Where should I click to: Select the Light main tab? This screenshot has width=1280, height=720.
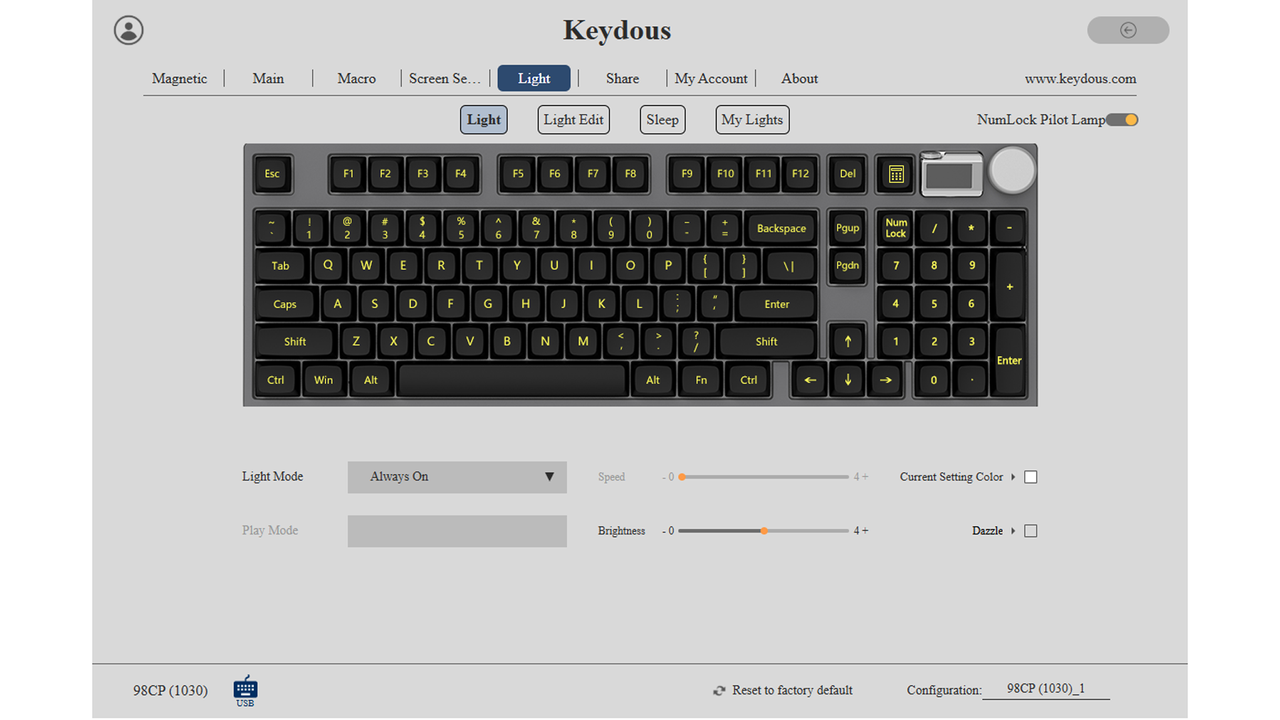click(x=534, y=79)
